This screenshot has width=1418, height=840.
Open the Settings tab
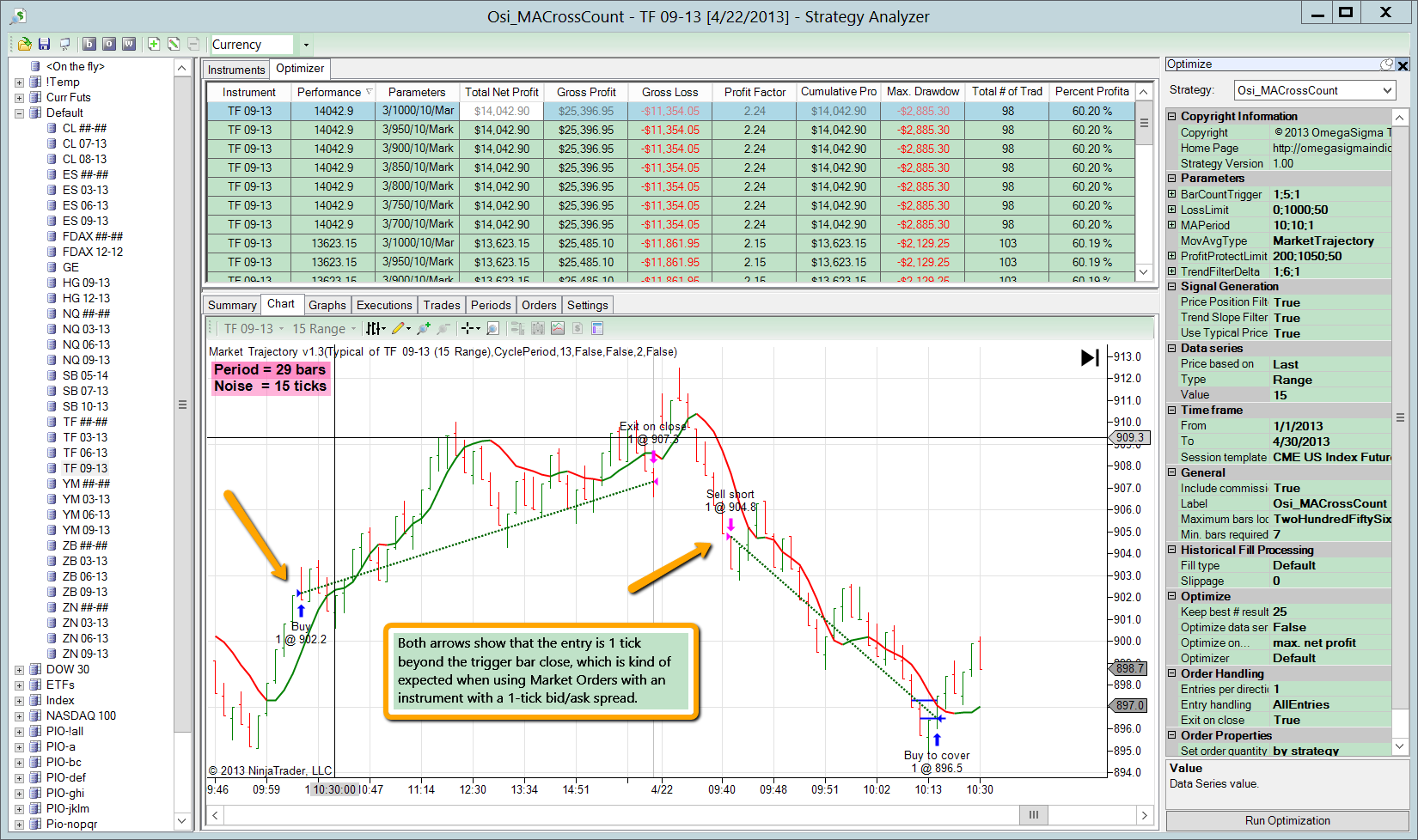pyautogui.click(x=588, y=305)
